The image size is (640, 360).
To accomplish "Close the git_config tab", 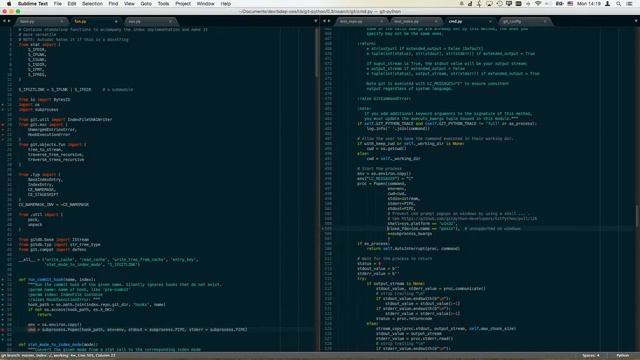I will pos(544,21).
